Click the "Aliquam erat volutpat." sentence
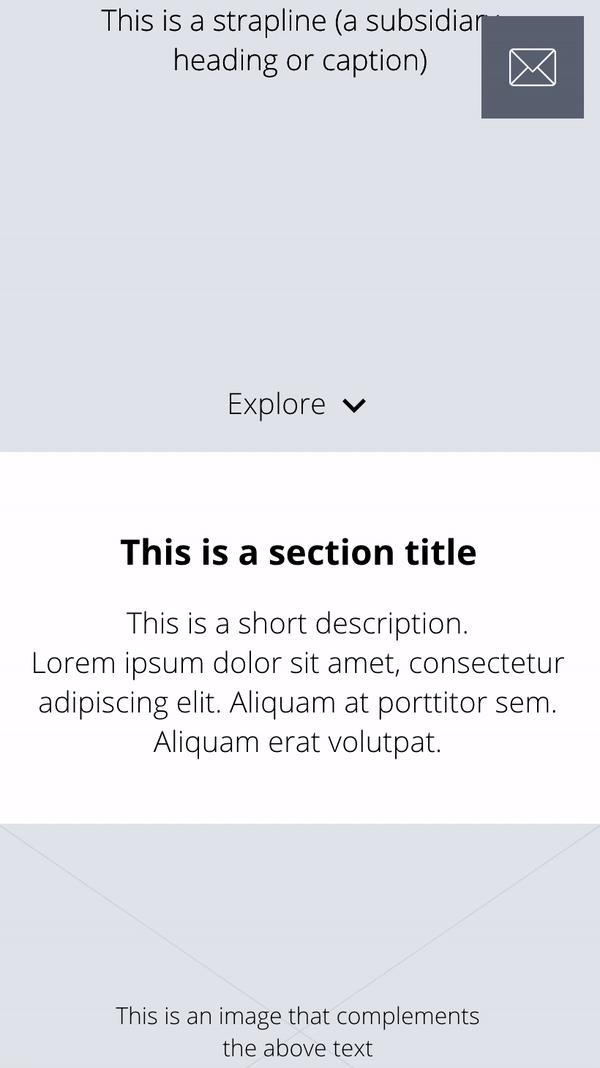This screenshot has height=1068, width=600. pos(297,743)
